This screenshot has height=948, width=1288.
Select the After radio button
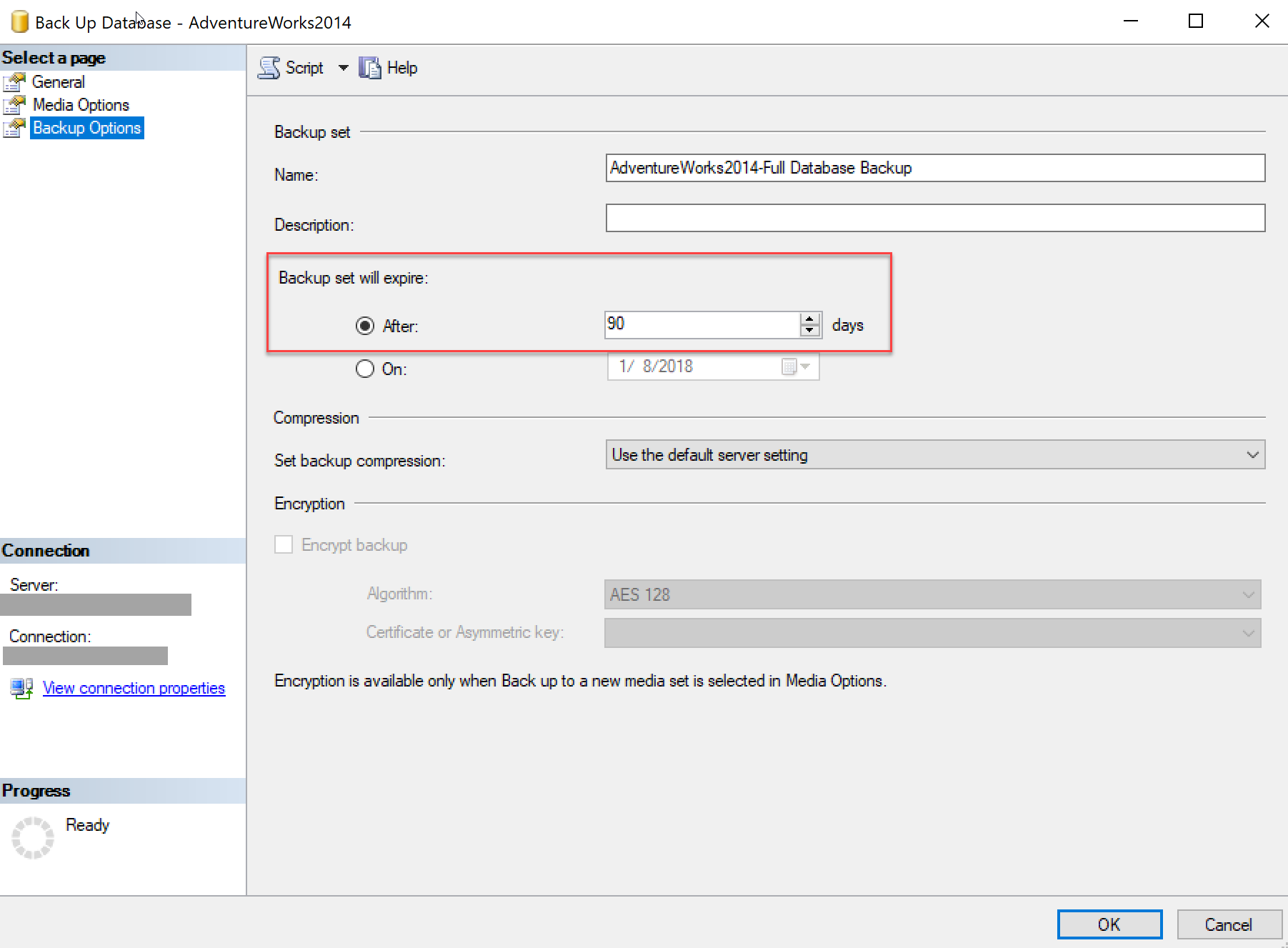(x=365, y=326)
